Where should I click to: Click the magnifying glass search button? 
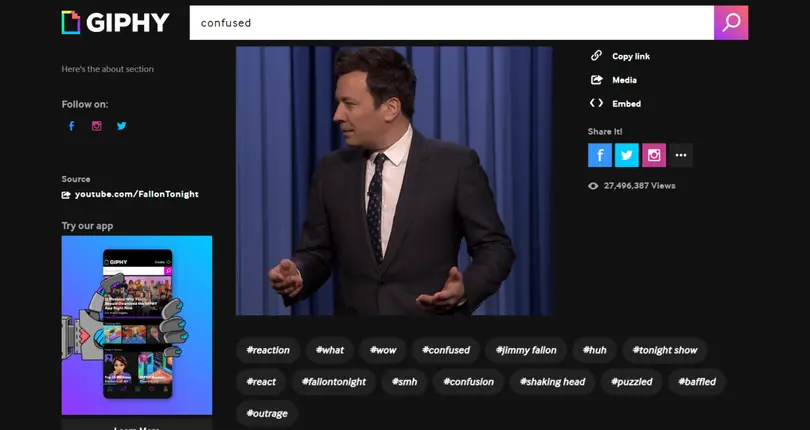click(730, 22)
